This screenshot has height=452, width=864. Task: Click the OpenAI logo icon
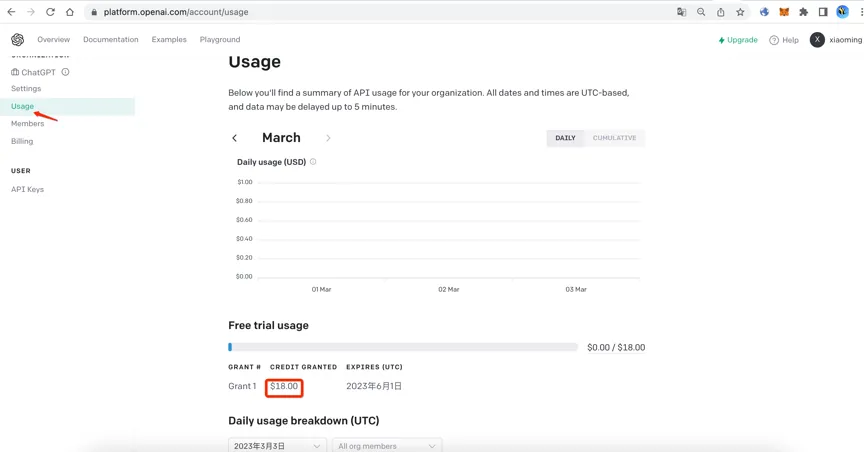coord(17,40)
